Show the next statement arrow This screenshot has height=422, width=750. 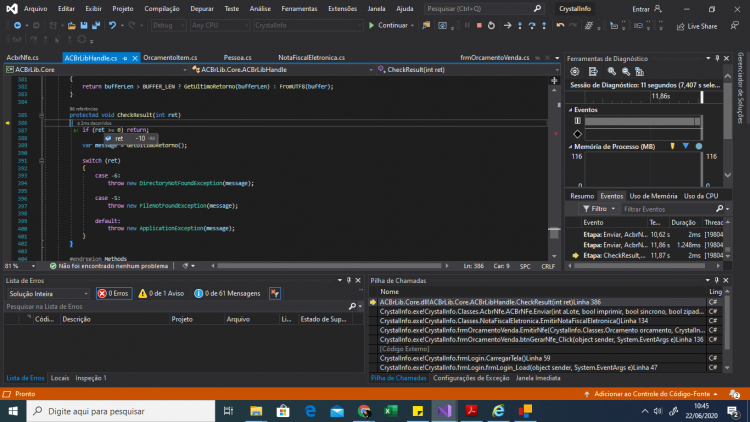click(507, 25)
